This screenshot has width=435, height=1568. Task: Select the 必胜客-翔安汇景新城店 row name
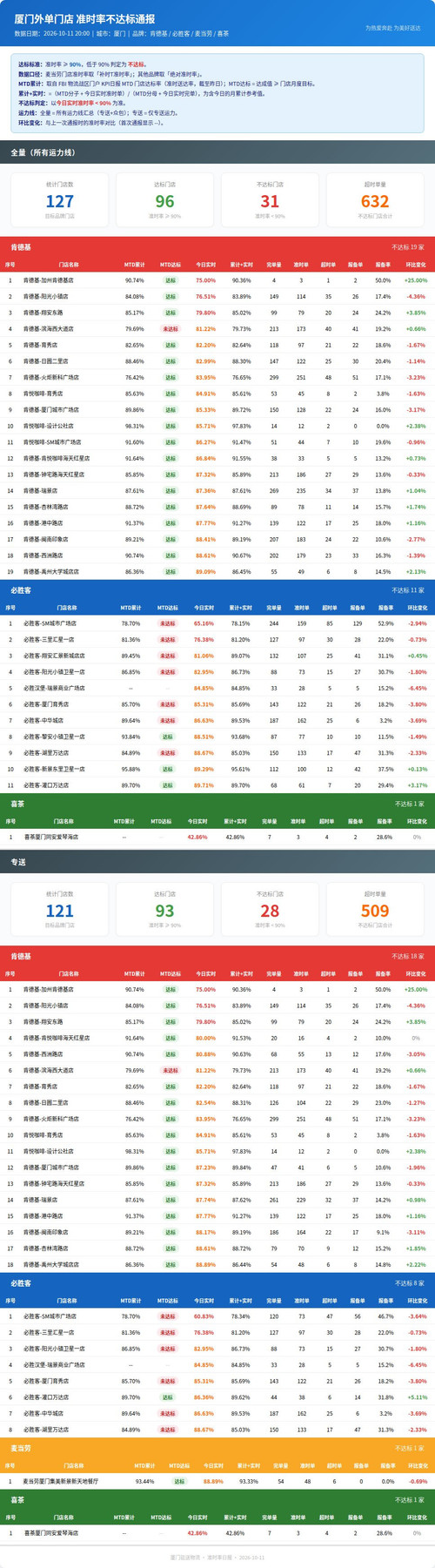tap(54, 656)
